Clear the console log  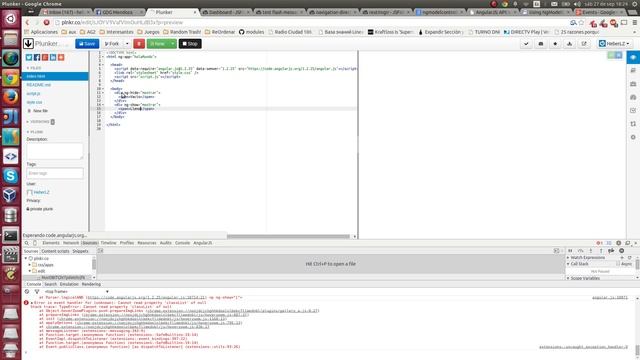point(27,292)
